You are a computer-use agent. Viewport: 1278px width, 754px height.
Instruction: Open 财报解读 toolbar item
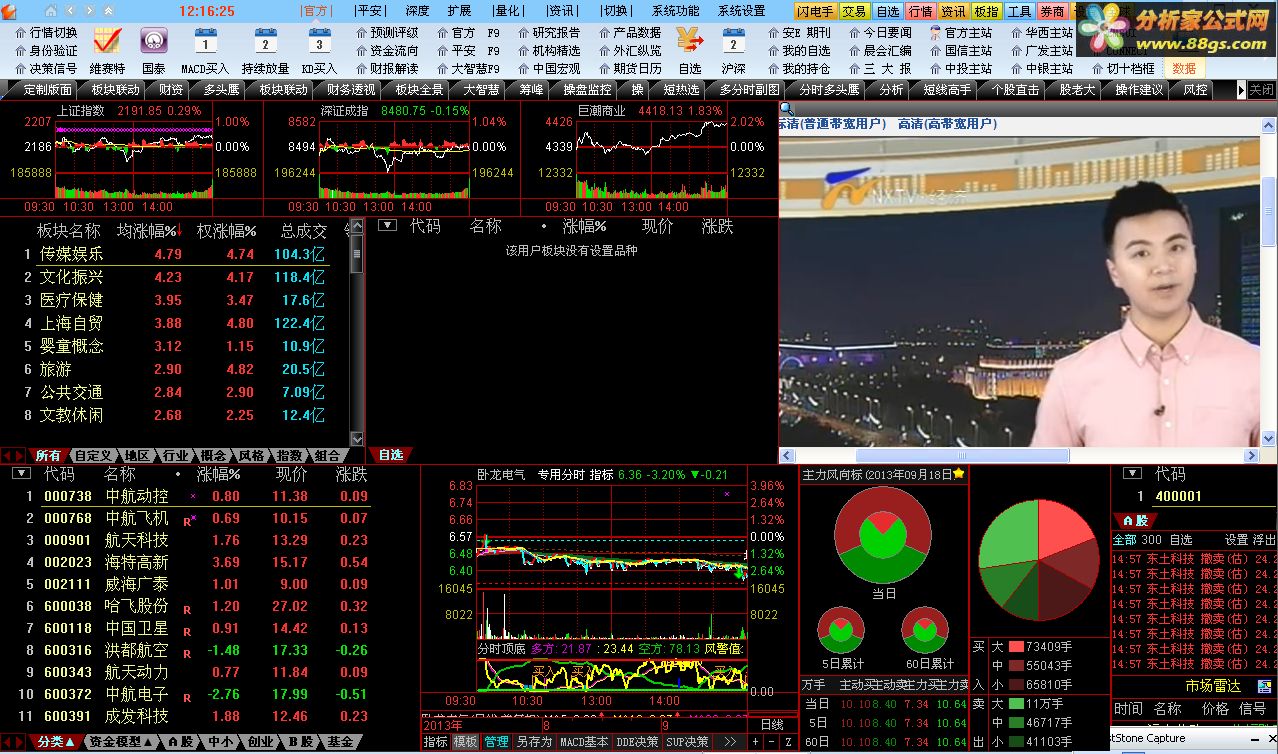coord(386,68)
